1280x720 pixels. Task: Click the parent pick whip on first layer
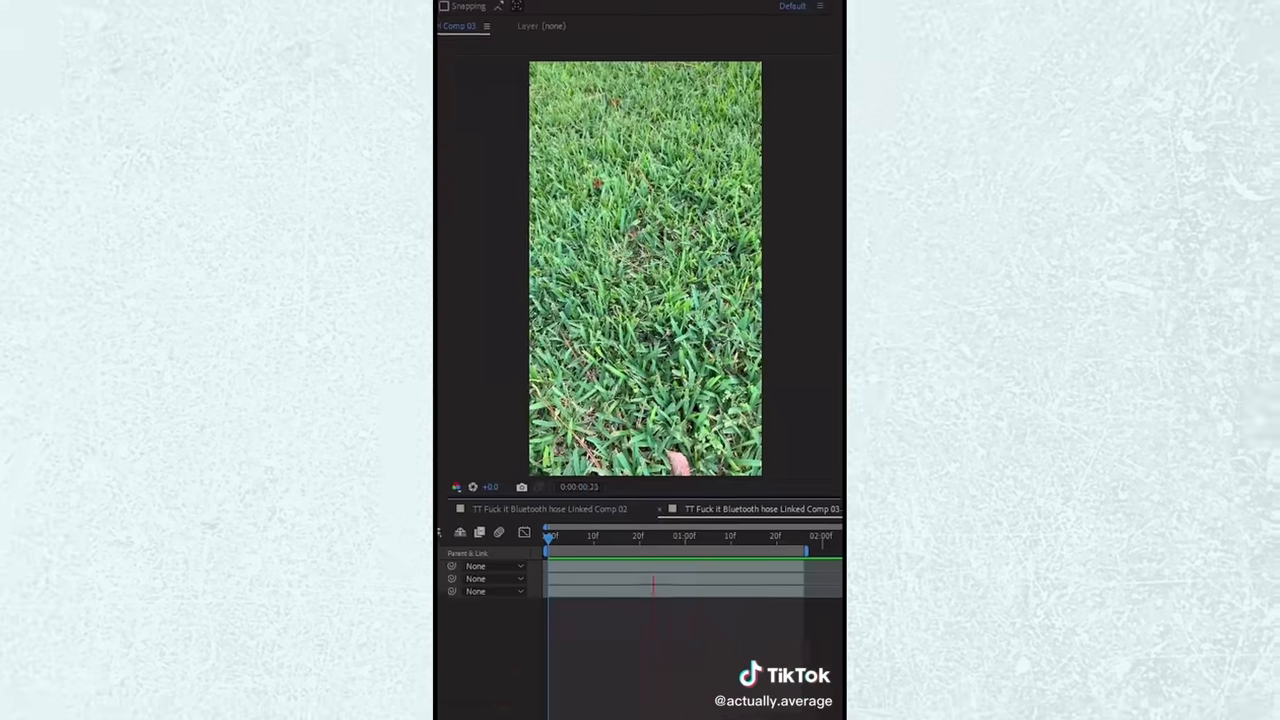[x=451, y=566]
